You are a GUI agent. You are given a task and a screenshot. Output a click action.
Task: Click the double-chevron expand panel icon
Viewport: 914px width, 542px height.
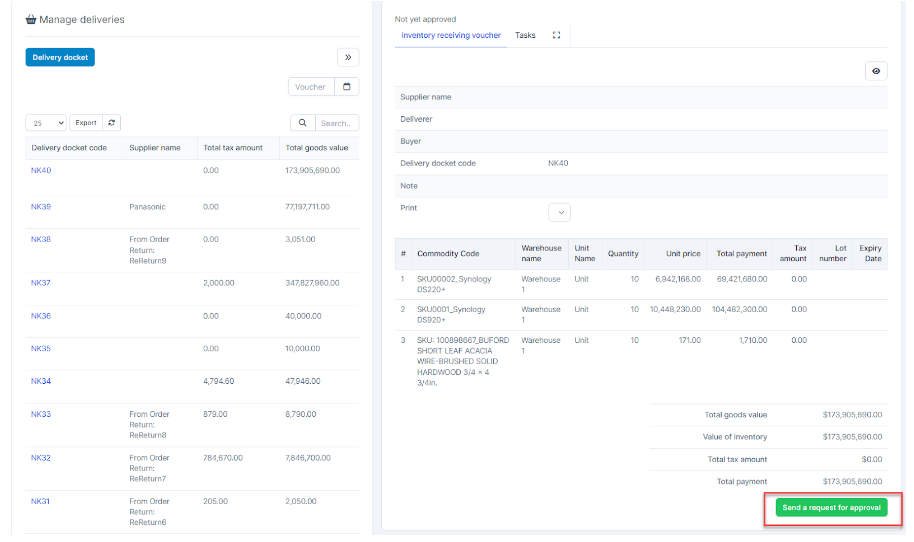coord(348,57)
